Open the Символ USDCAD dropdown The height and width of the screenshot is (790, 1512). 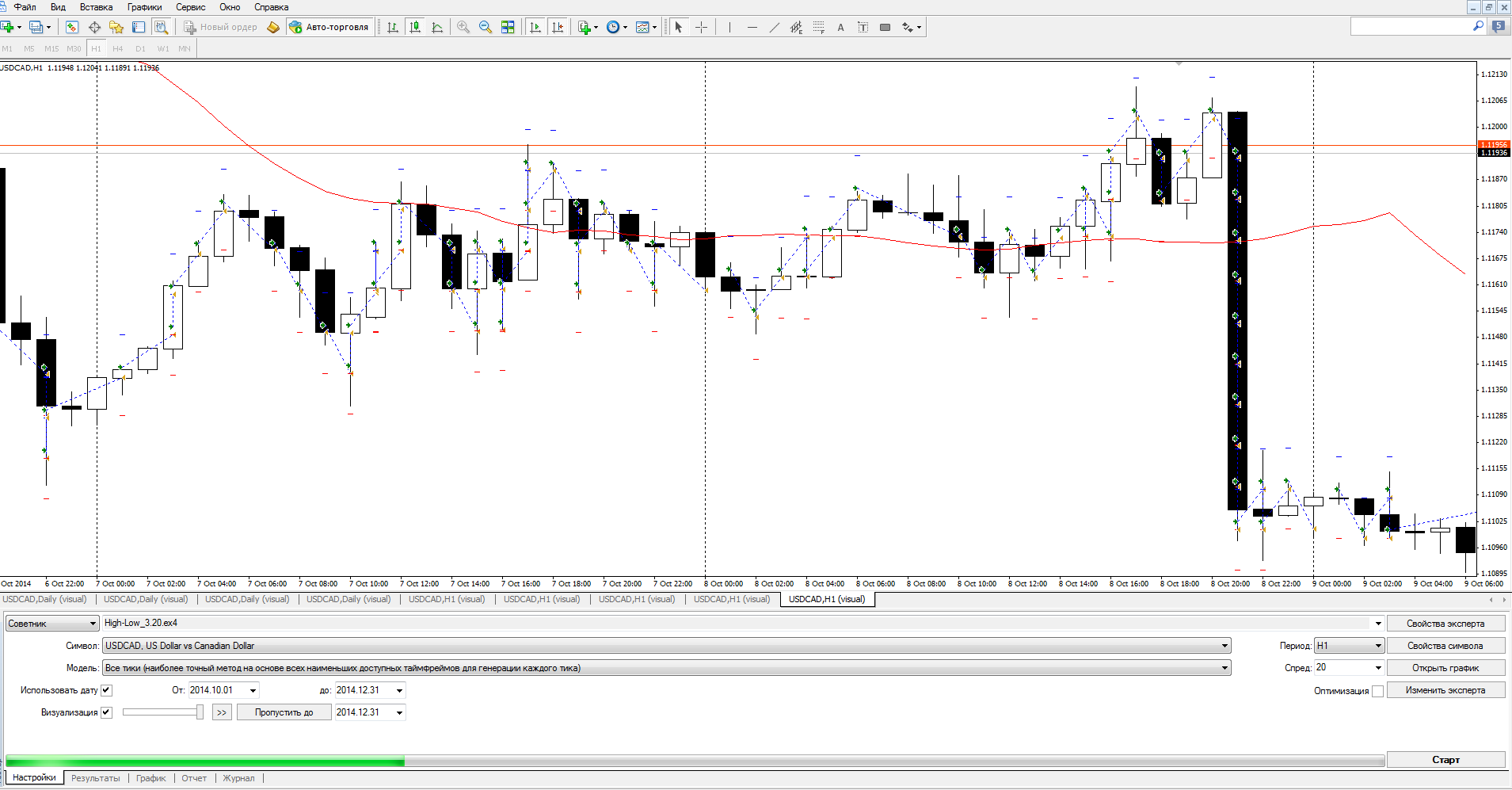point(667,646)
